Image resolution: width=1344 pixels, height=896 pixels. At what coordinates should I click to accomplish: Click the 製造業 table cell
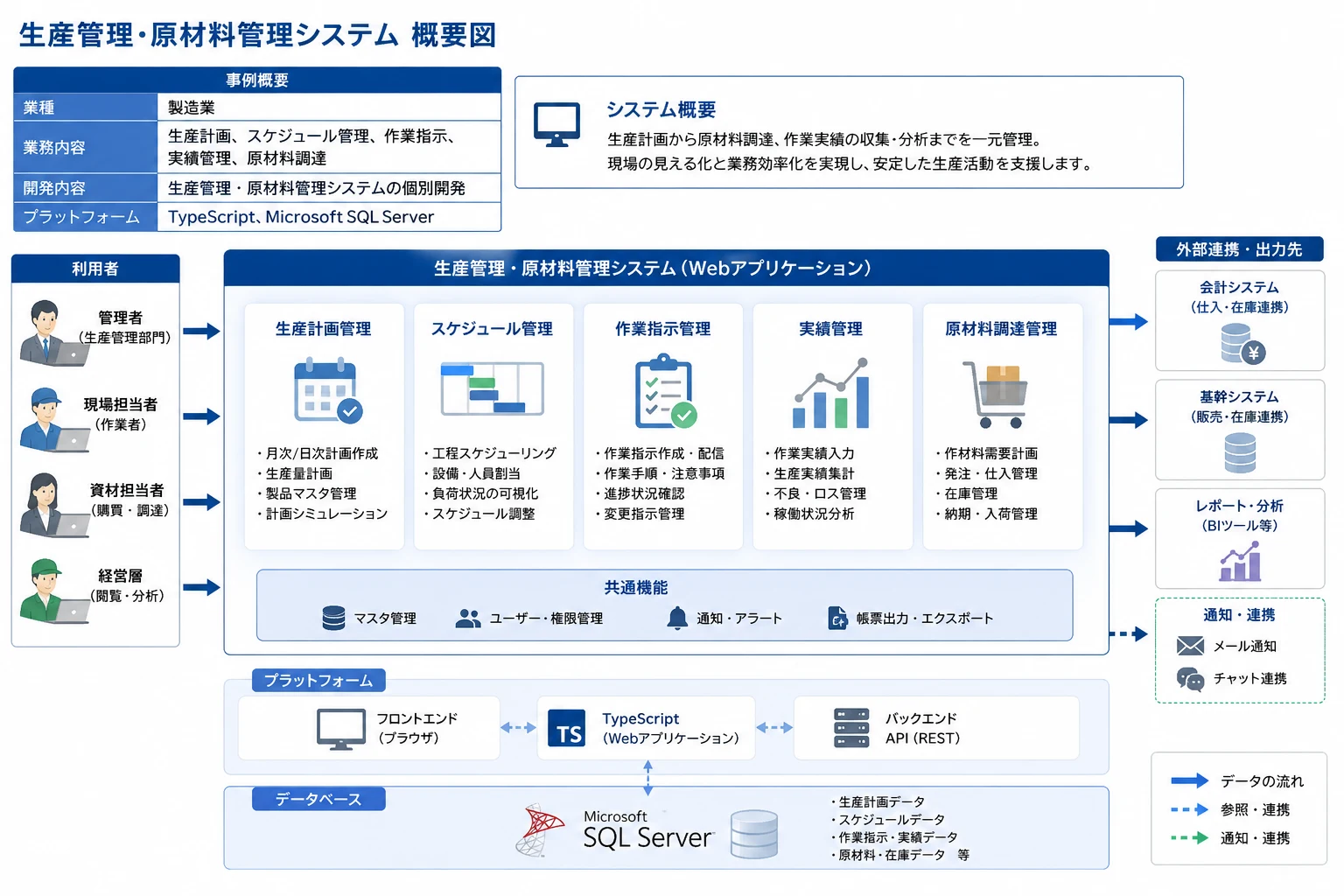point(329,107)
